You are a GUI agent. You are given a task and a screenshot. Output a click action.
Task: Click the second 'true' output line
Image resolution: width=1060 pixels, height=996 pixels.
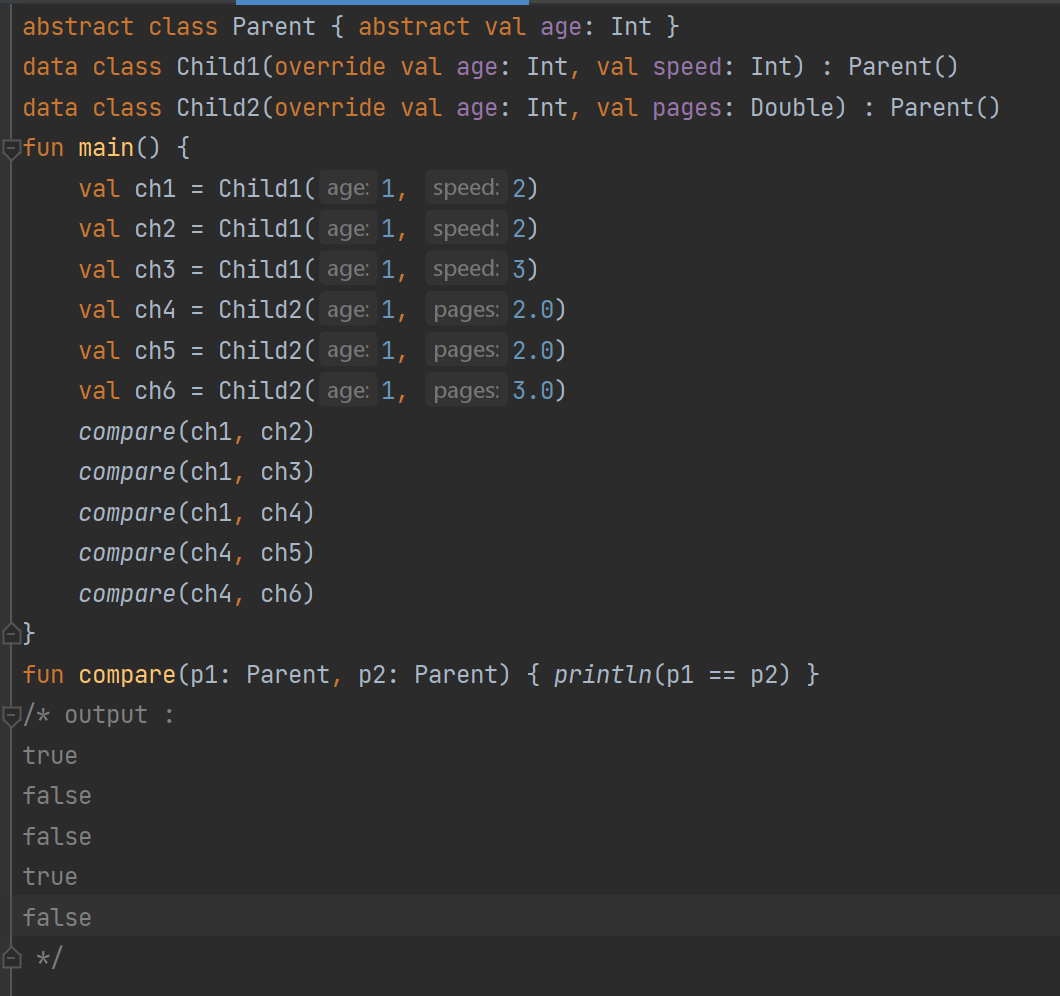(50, 877)
